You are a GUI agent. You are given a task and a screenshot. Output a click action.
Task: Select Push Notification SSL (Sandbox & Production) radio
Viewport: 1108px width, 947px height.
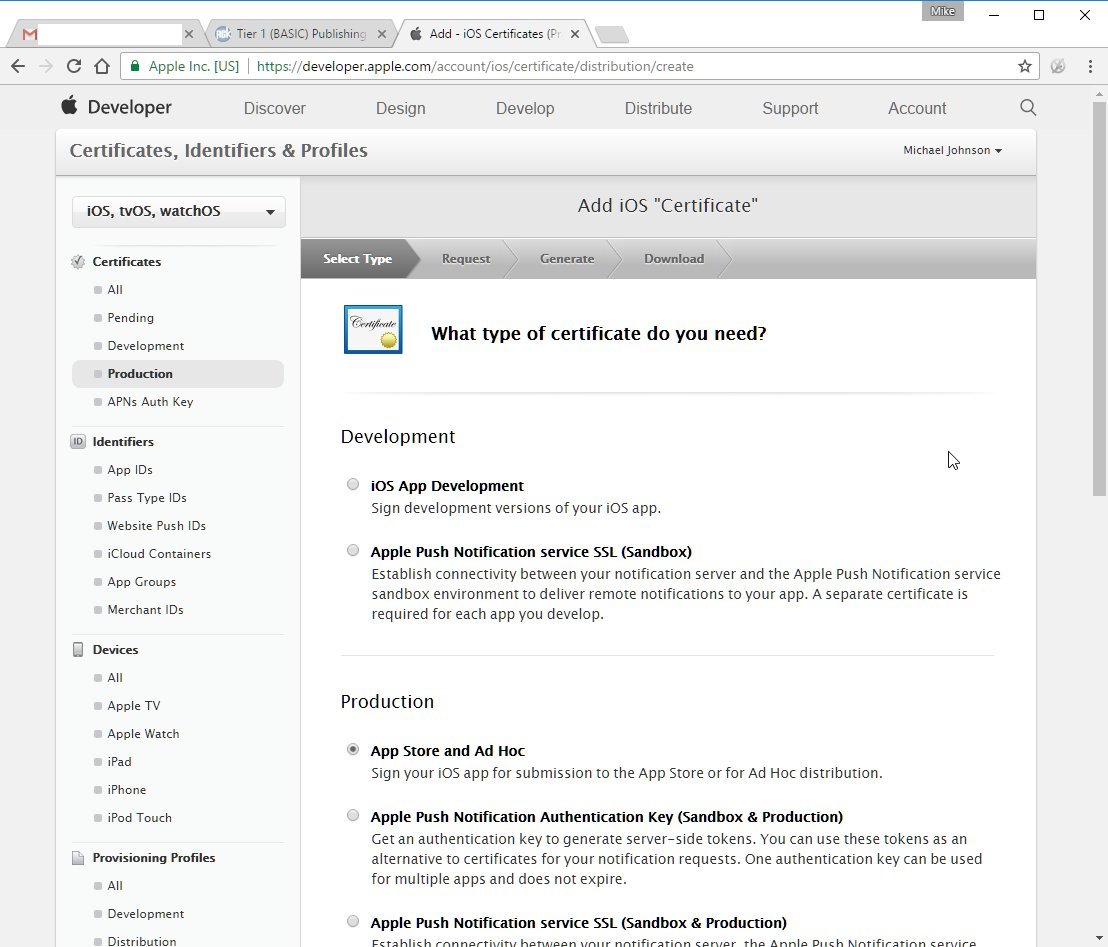click(353, 922)
